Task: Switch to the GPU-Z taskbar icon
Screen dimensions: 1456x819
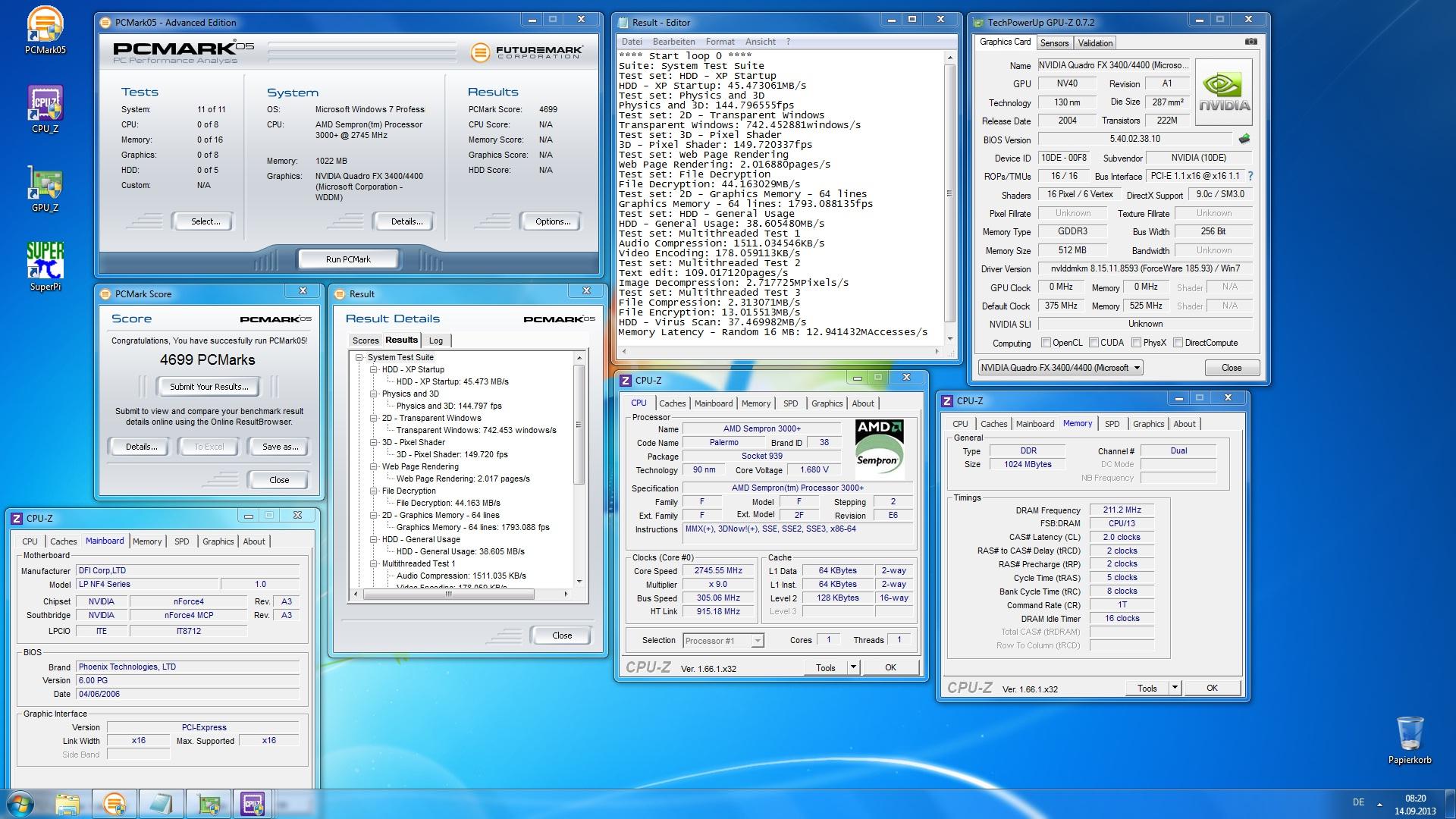Action: pos(209,804)
